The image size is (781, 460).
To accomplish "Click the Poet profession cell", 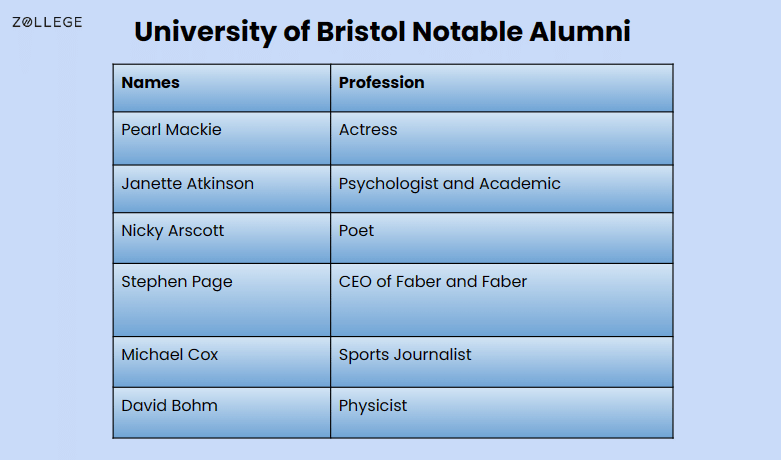I will (x=502, y=238).
